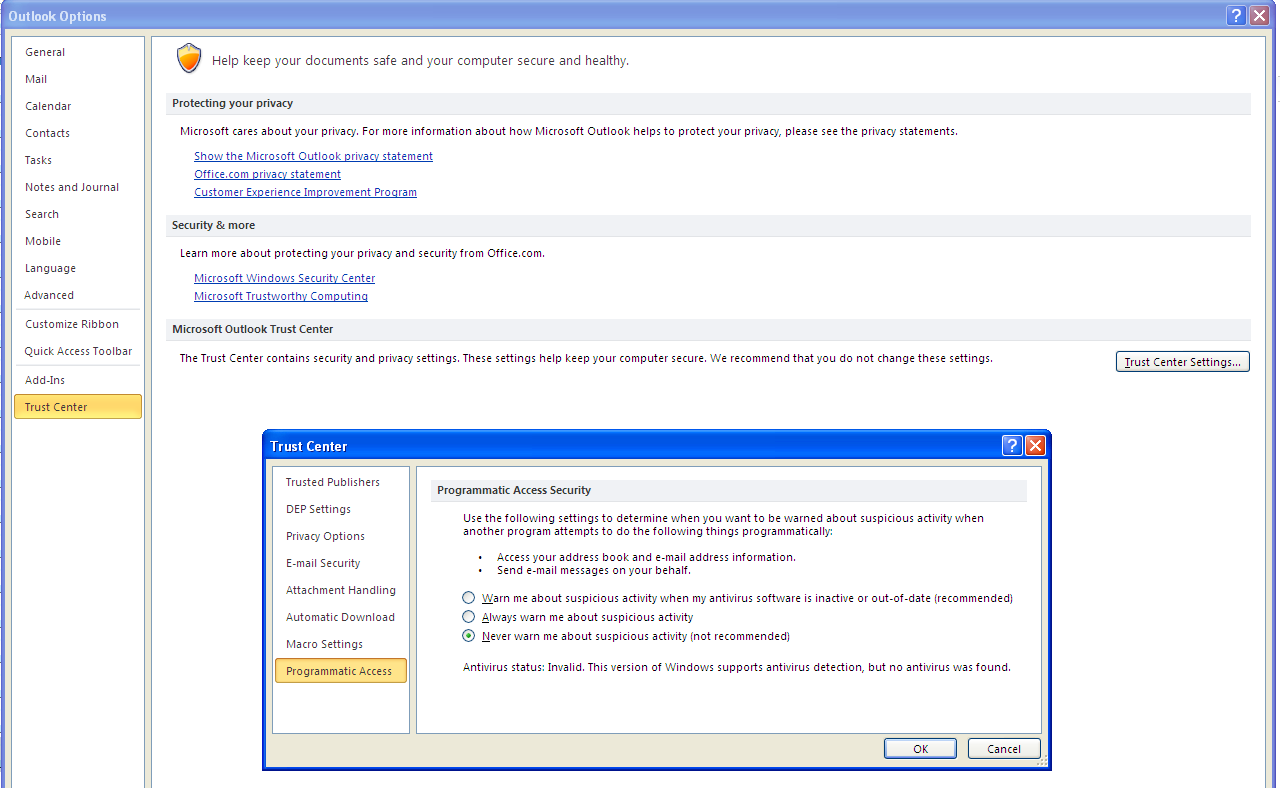Click the Security & more heading
1280x788 pixels.
point(213,225)
